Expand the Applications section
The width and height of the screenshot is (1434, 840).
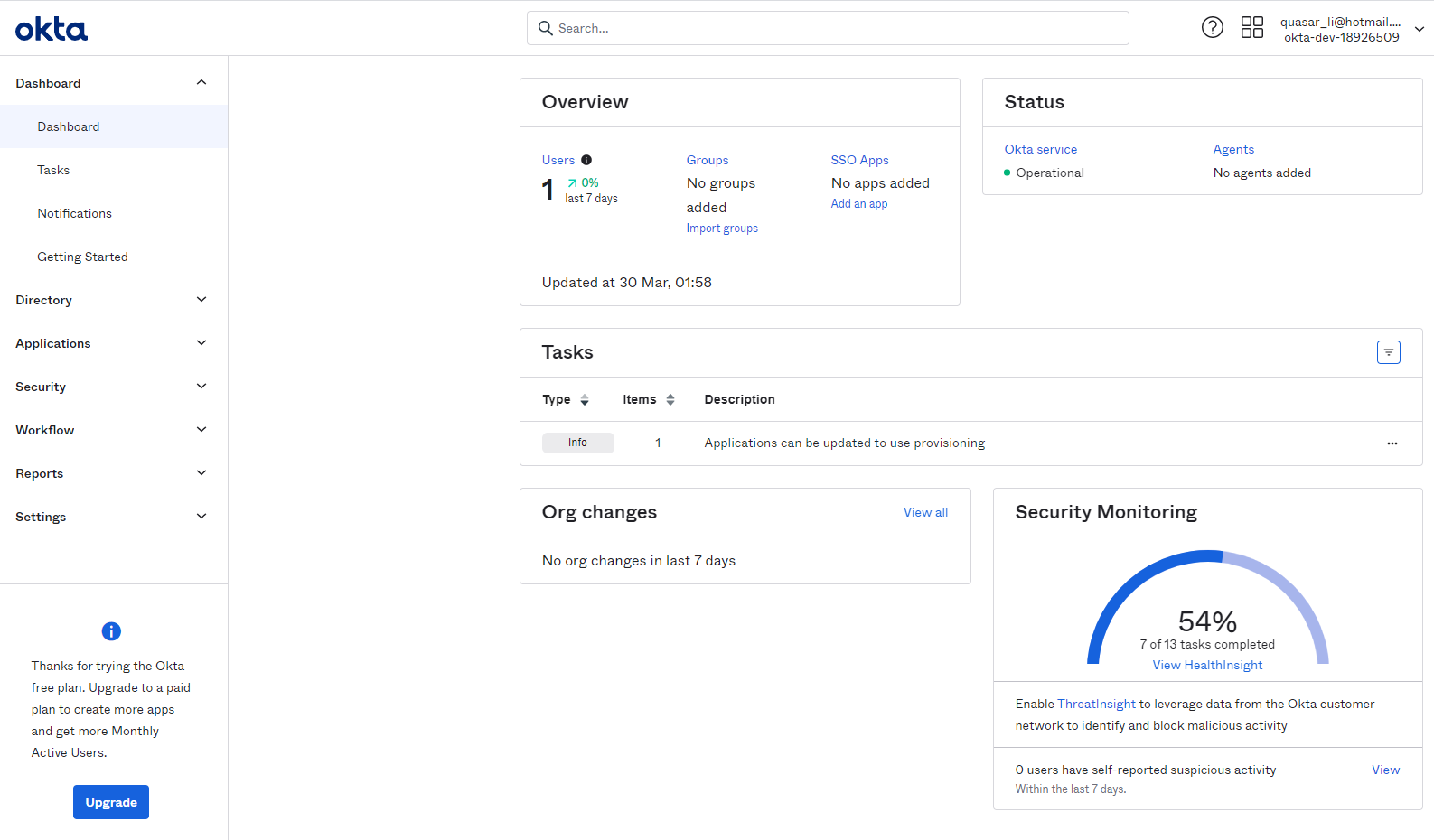[202, 343]
